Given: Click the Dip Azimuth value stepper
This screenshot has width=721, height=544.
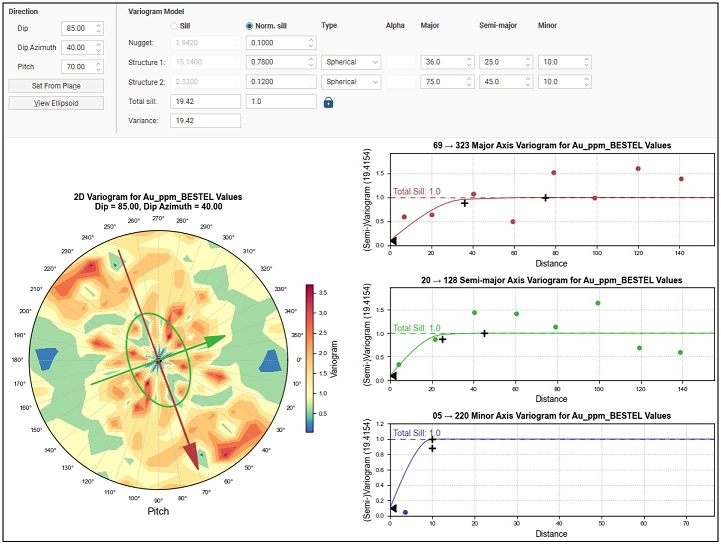Looking at the screenshot, I should click(97, 48).
